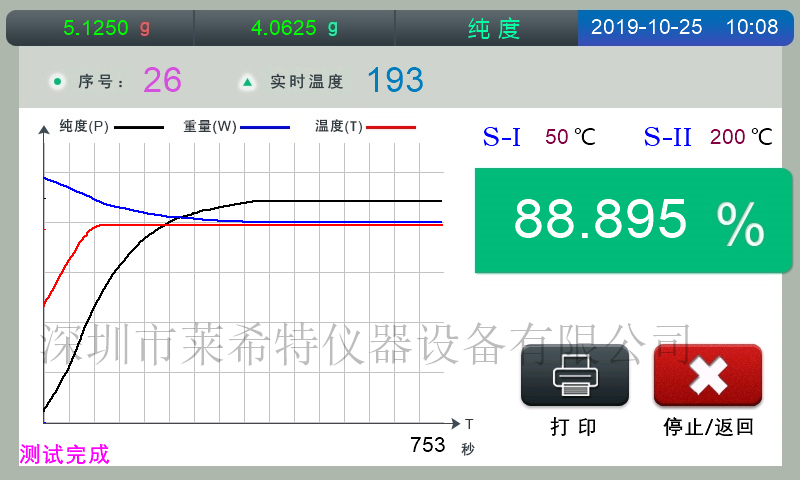Click the 停止/返回 label

click(x=708, y=427)
